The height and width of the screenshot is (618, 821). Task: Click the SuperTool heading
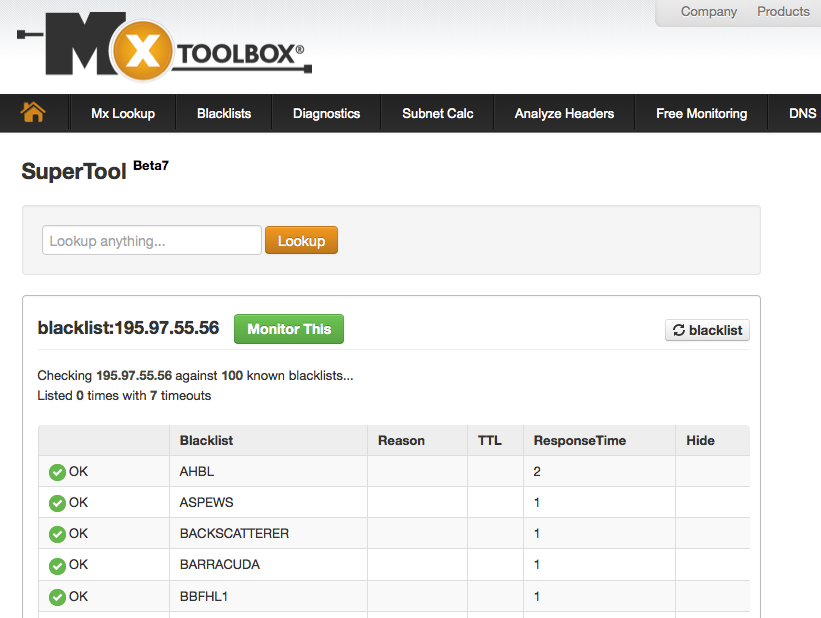pyautogui.click(x=74, y=171)
